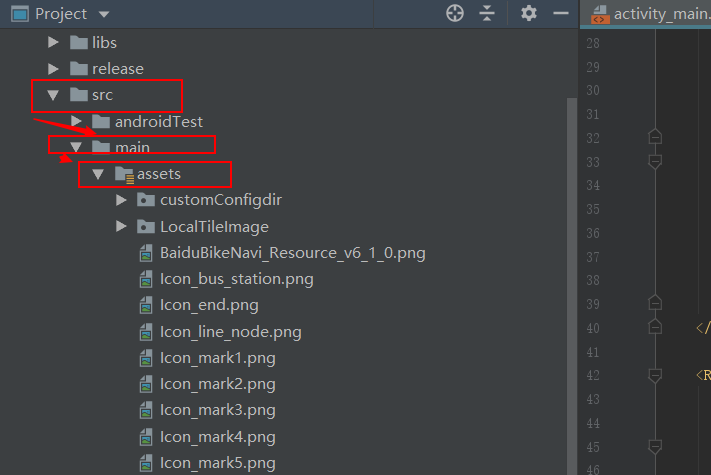
Task: Click the Icon_bus_station.png file icon
Action: pos(146,279)
